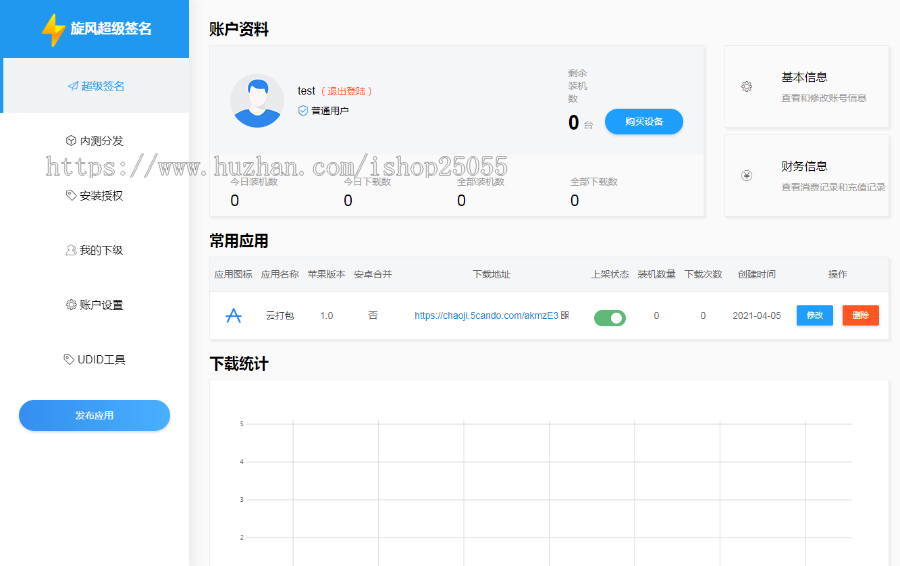Click the 云打包 app store icon
Viewport: 900px width, 566px height.
coord(233,315)
